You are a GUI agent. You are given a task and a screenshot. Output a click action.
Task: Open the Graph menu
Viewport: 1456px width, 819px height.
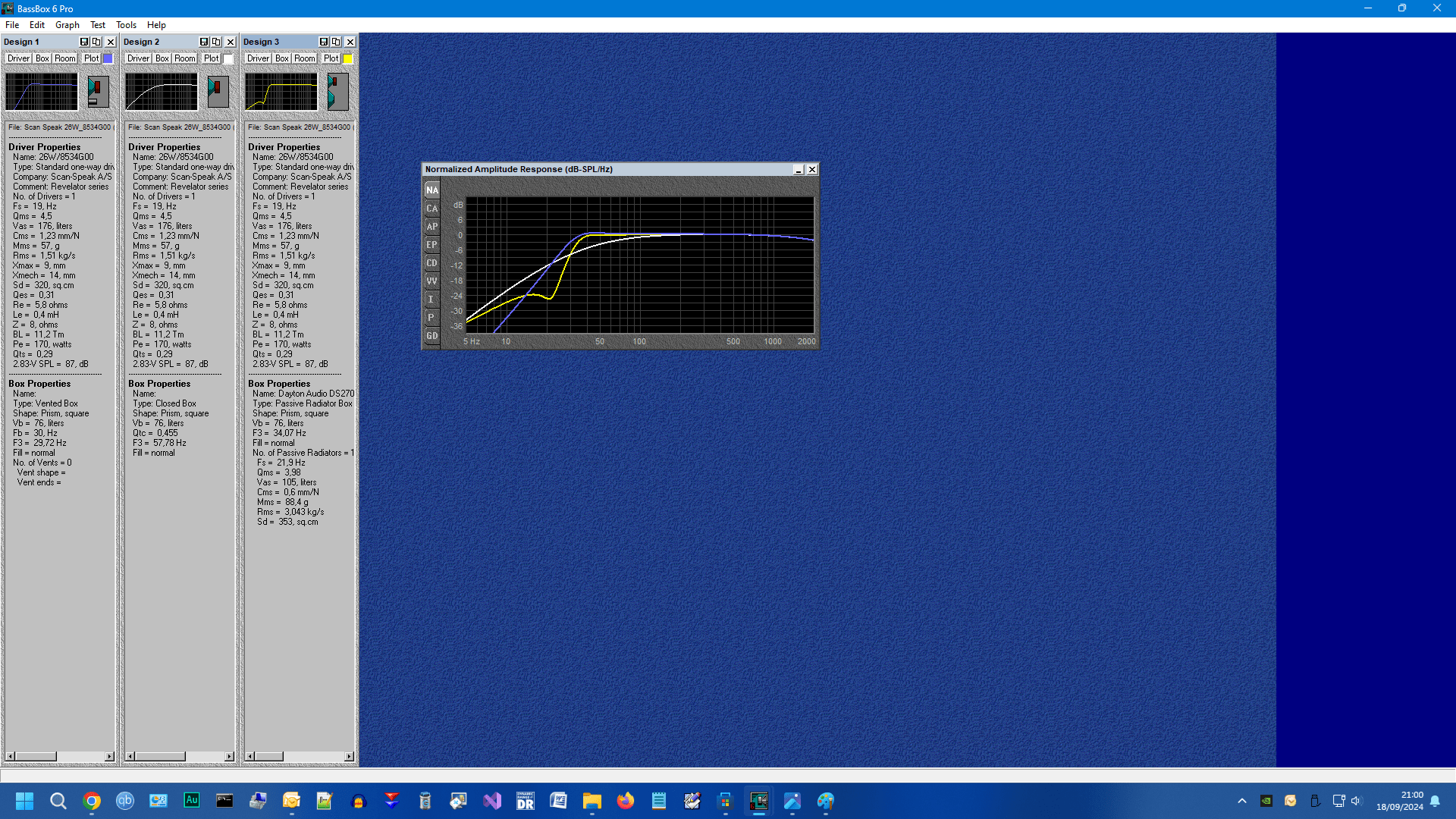pos(67,25)
